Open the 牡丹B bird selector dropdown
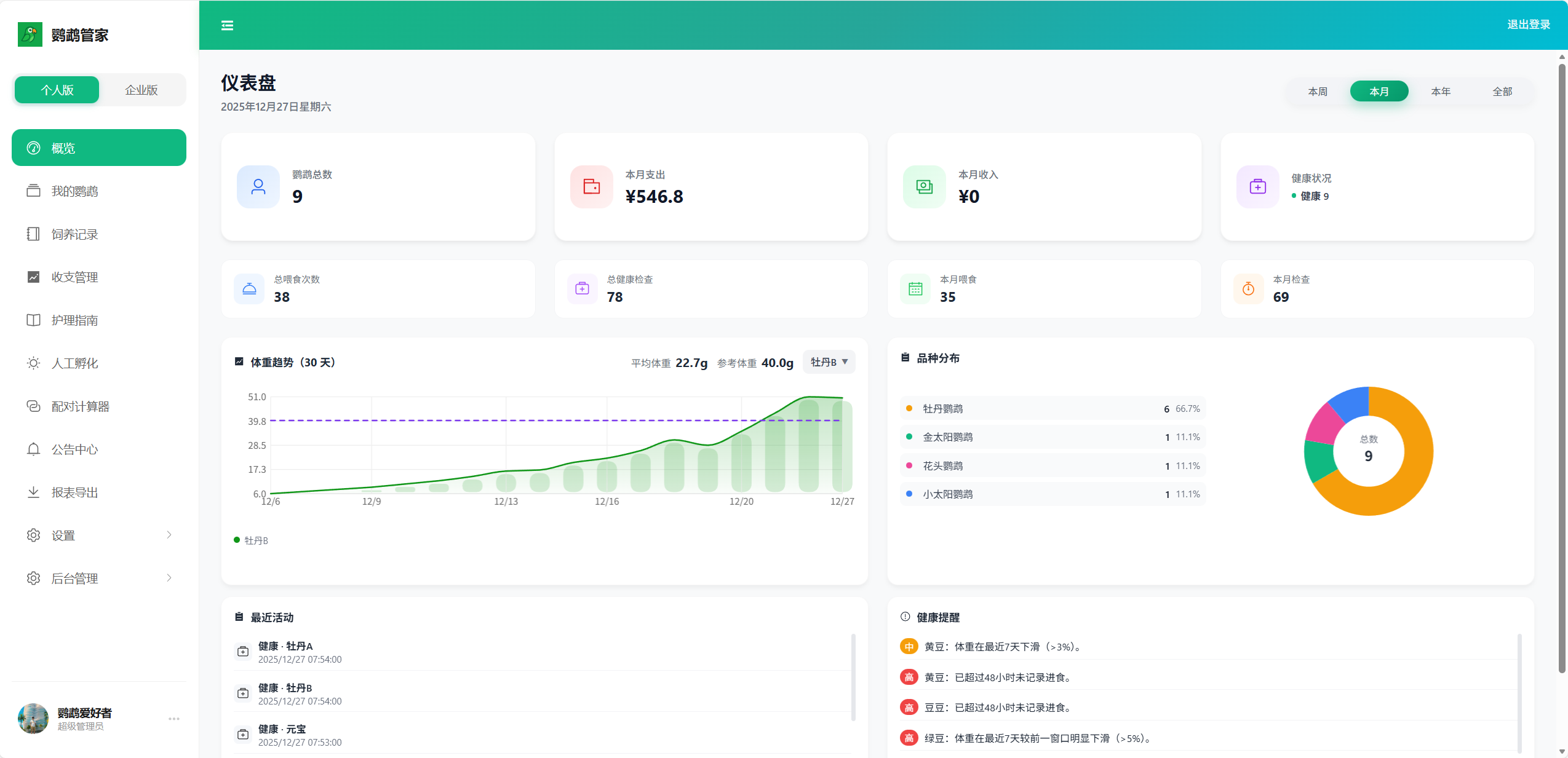Screen dimensions: 1568x758 pos(829,362)
